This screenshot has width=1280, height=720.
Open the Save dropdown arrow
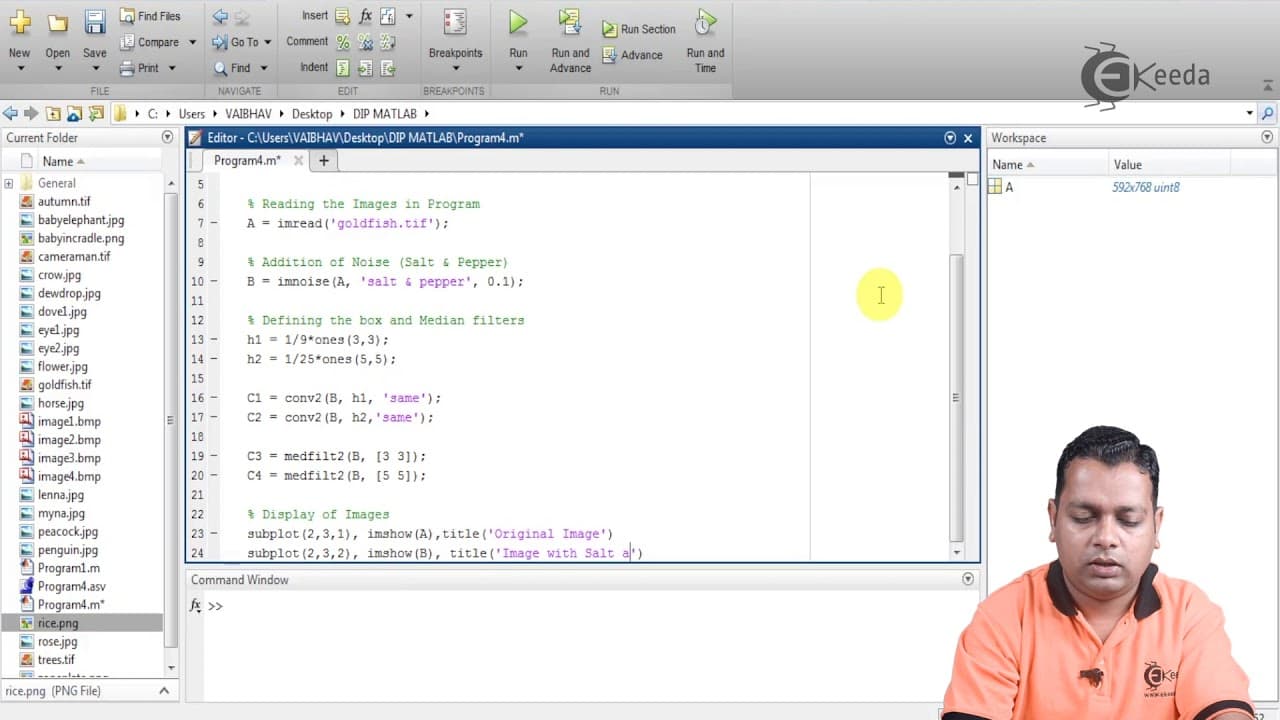click(95, 68)
